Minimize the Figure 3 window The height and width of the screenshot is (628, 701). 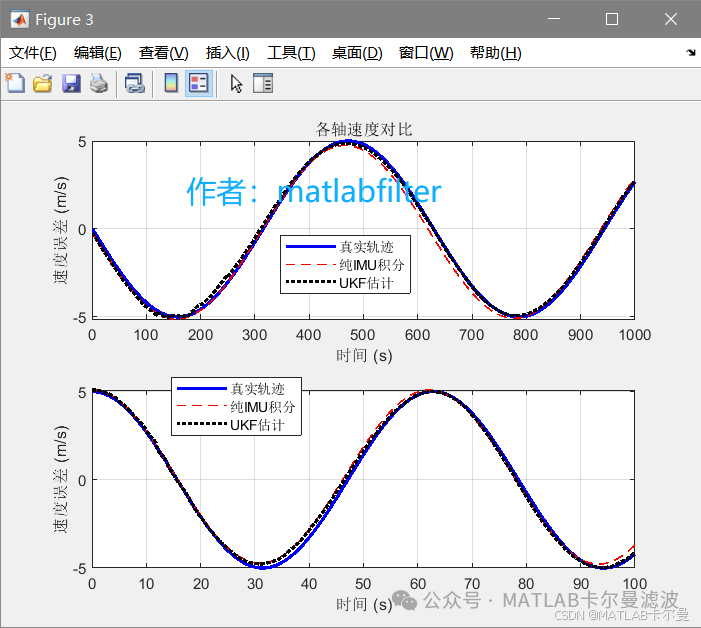pyautogui.click(x=554, y=19)
